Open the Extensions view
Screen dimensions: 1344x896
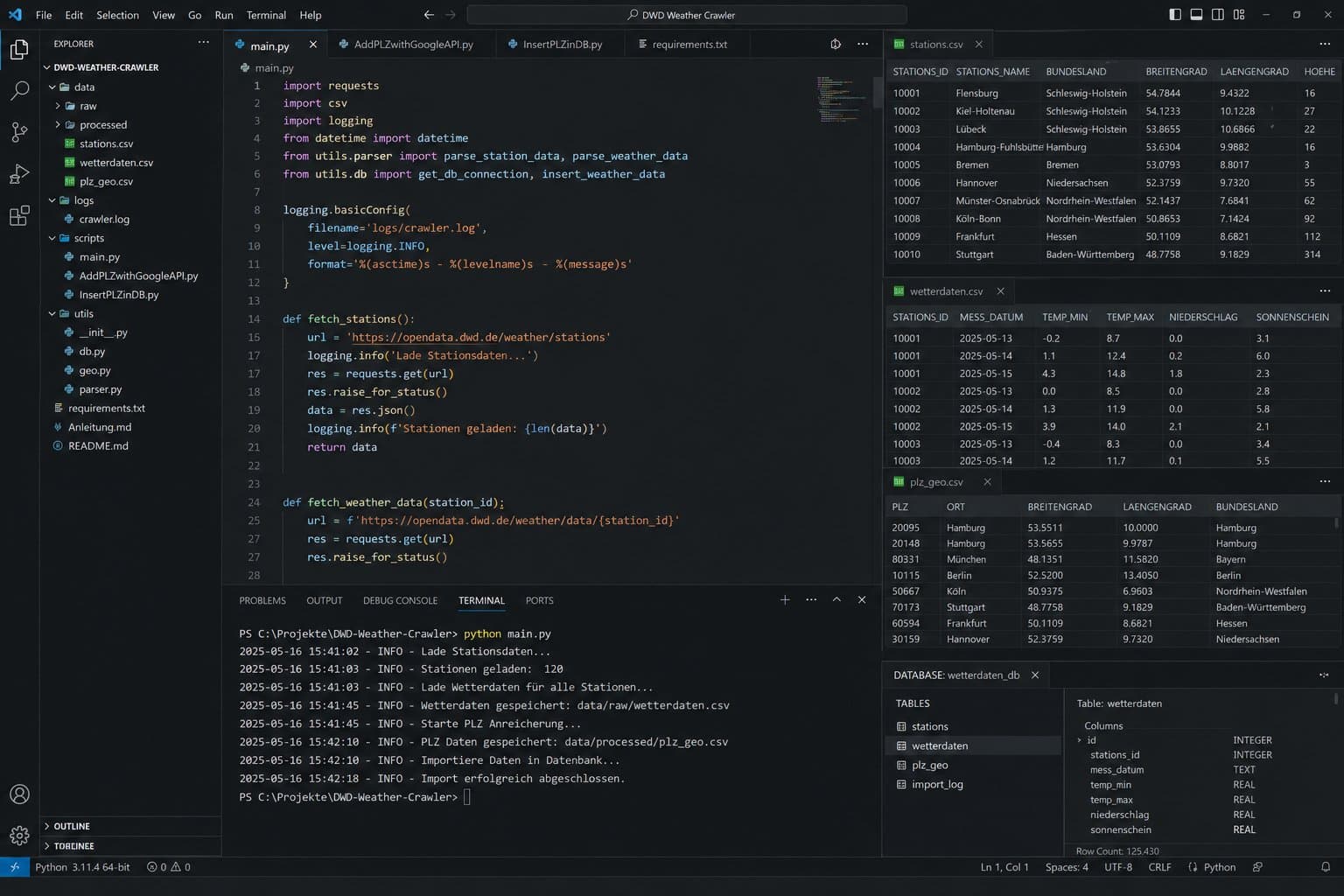click(19, 216)
